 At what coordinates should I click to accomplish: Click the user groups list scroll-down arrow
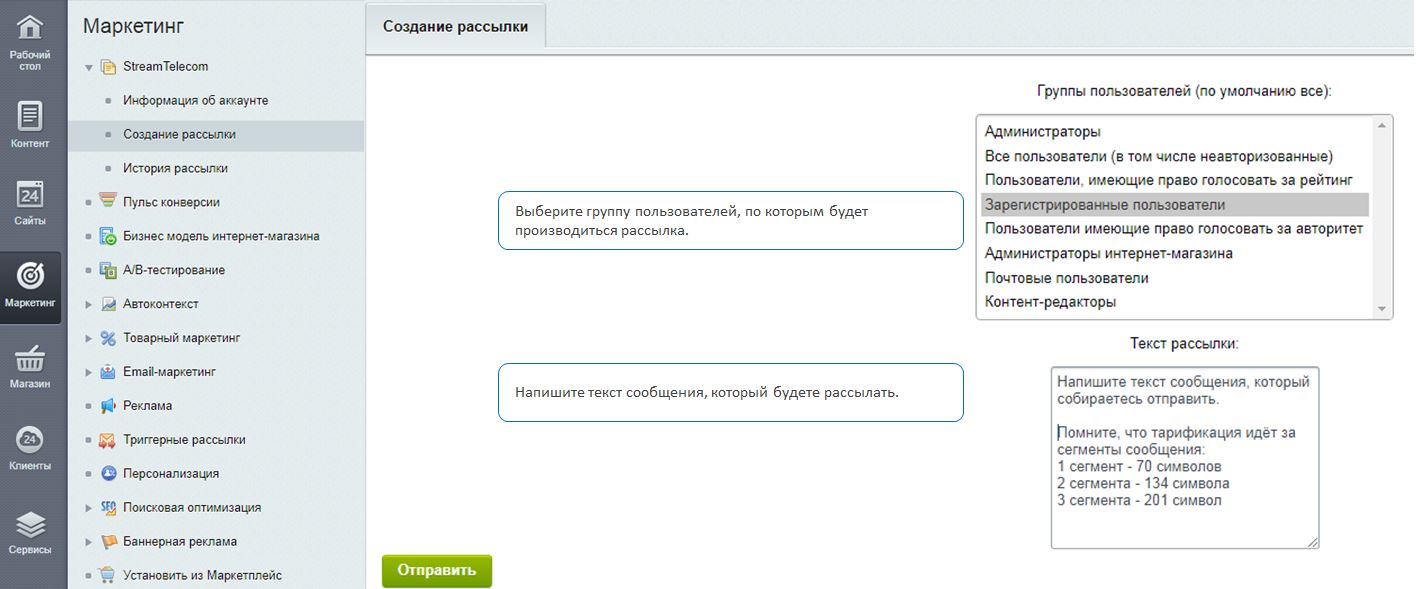1383,309
